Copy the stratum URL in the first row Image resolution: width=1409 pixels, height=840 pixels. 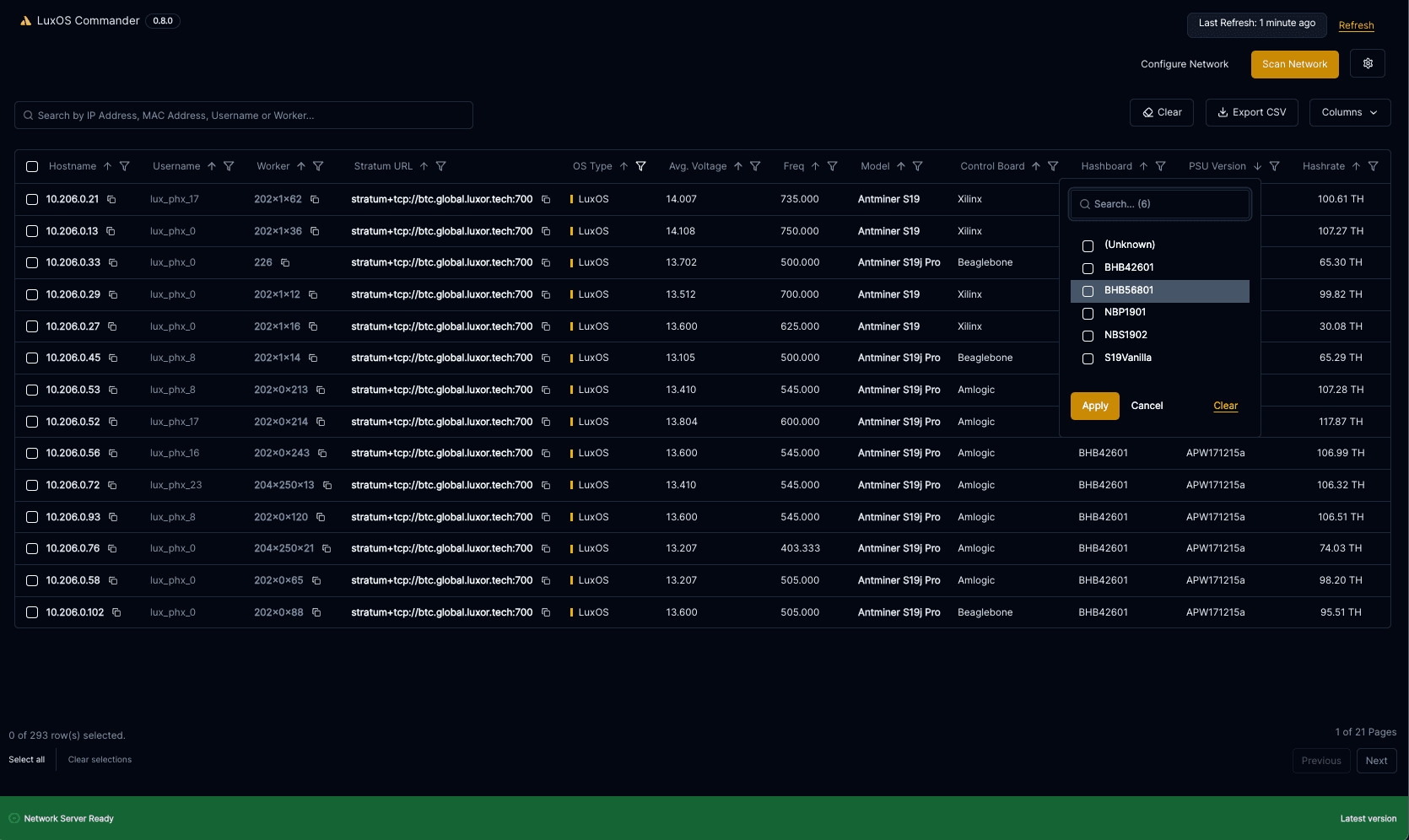[x=546, y=200]
